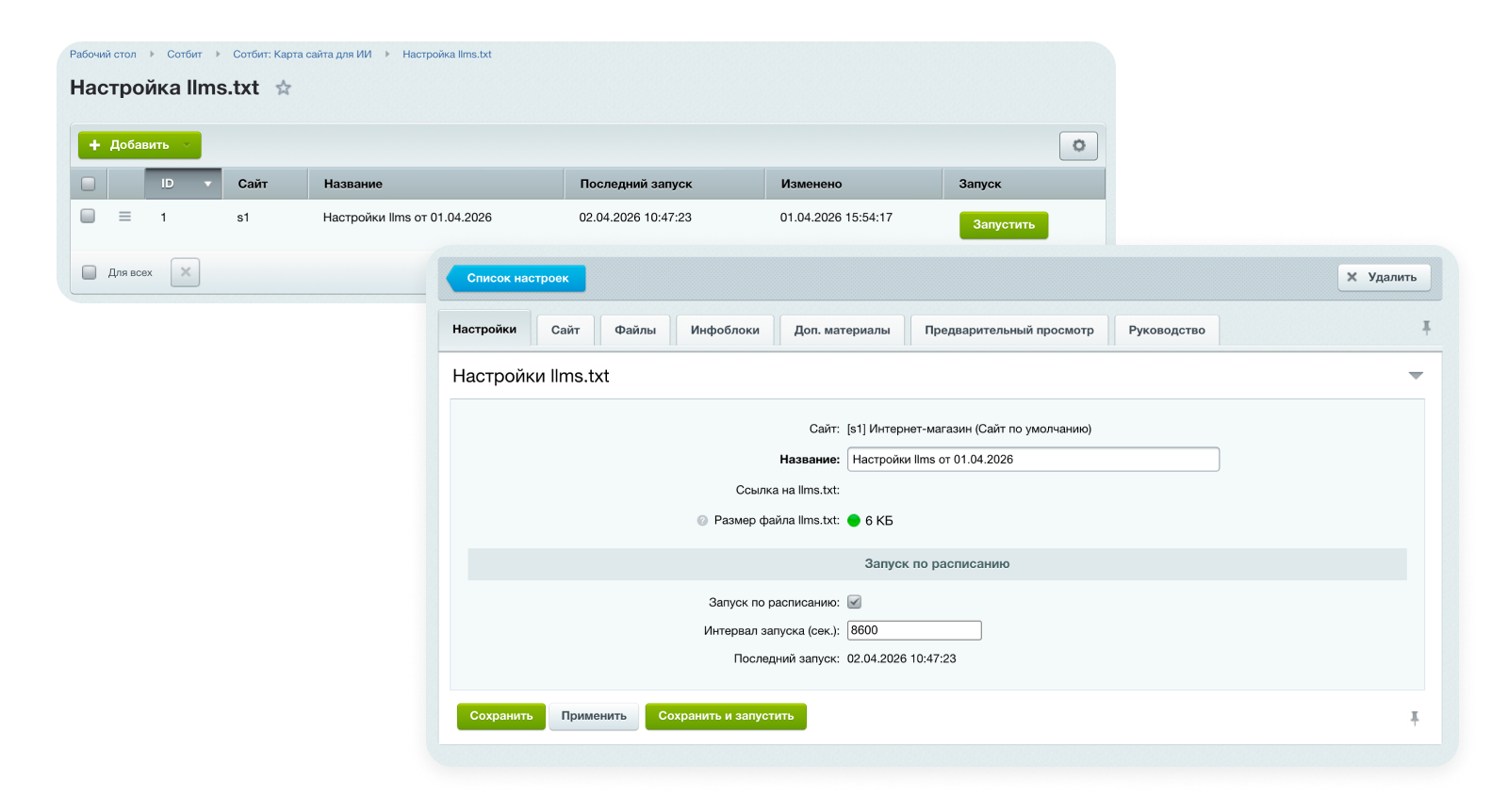Go to 'Рабочий стол' breadcrumb link
The image size is (1508, 812).
(103, 55)
